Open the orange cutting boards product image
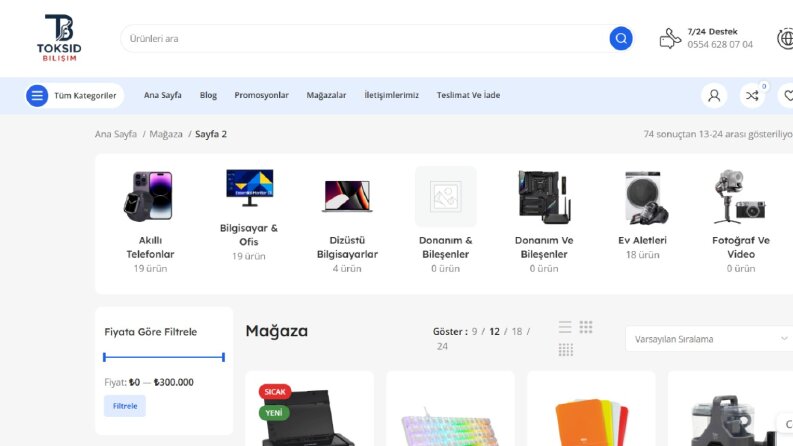 pos(591,420)
